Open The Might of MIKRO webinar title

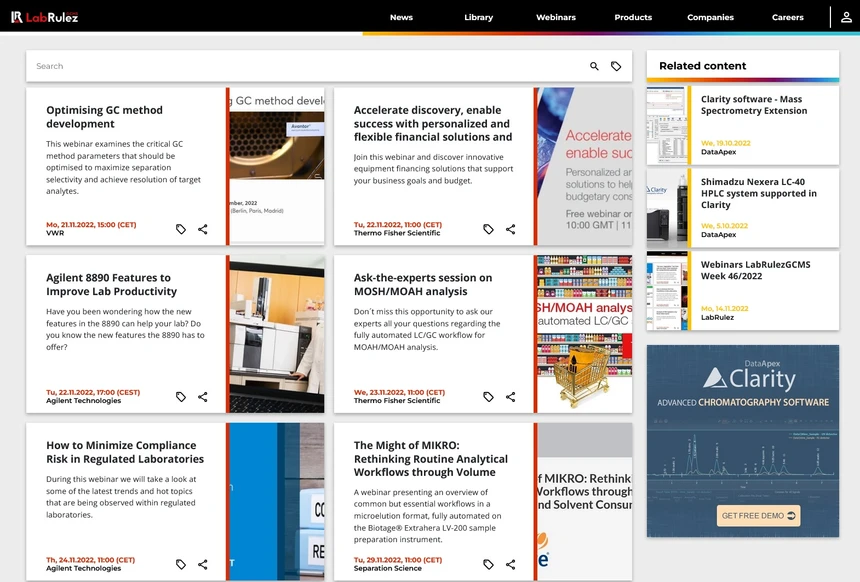click(x=431, y=459)
